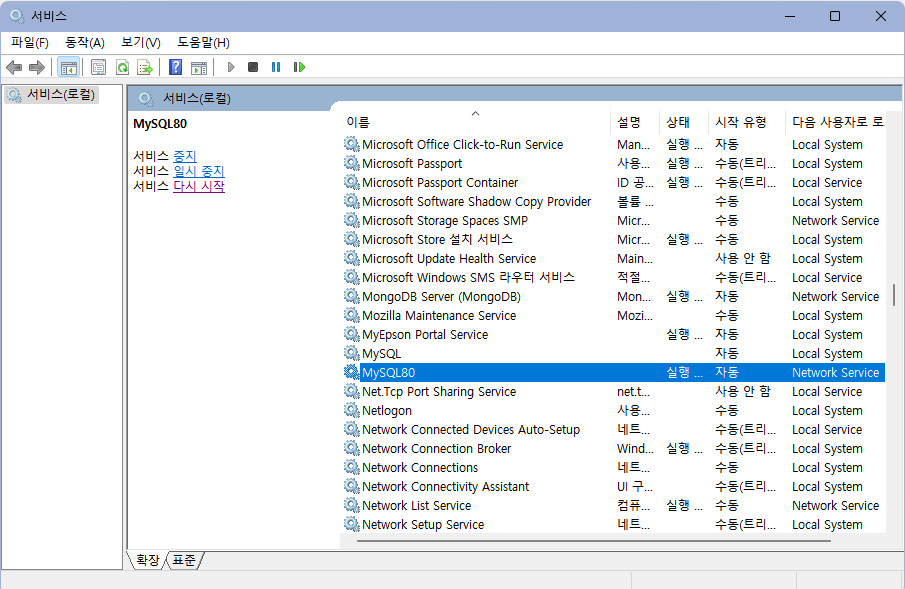Select Mozilla Maintenance Service row
This screenshot has height=589, width=905.
pos(614,315)
